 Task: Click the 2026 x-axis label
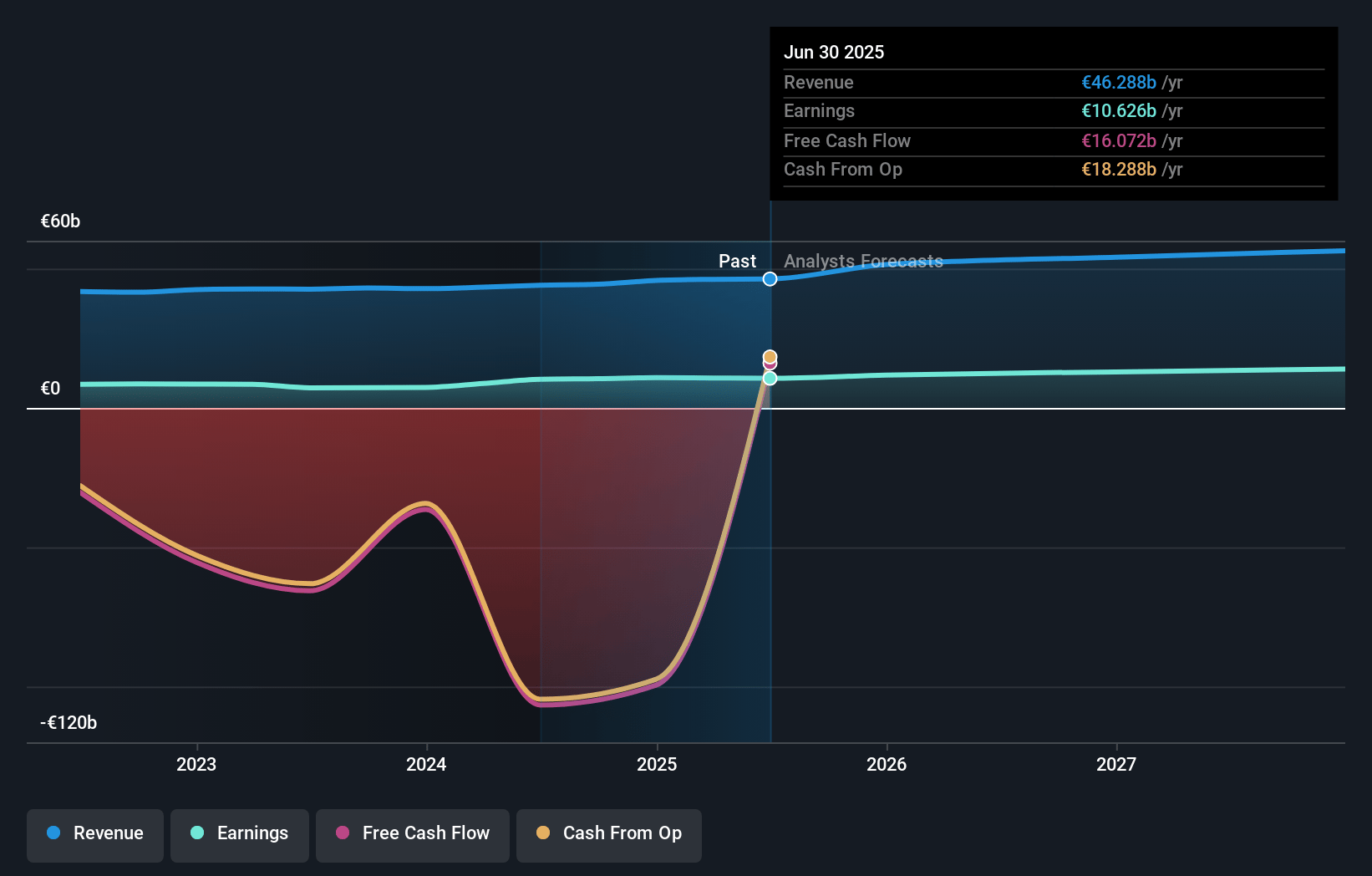click(887, 764)
